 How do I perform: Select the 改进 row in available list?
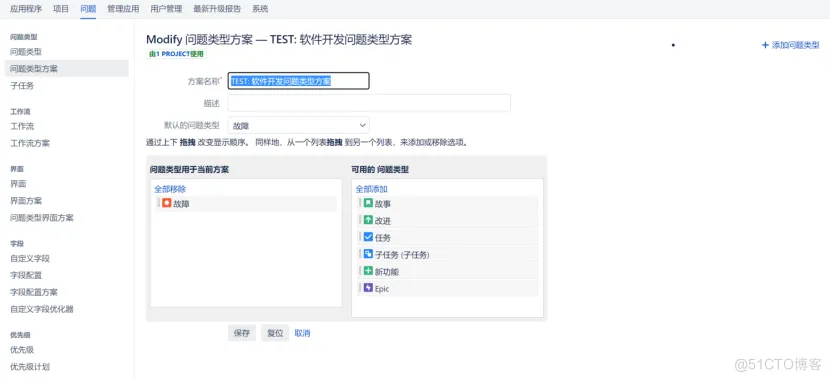coord(447,220)
